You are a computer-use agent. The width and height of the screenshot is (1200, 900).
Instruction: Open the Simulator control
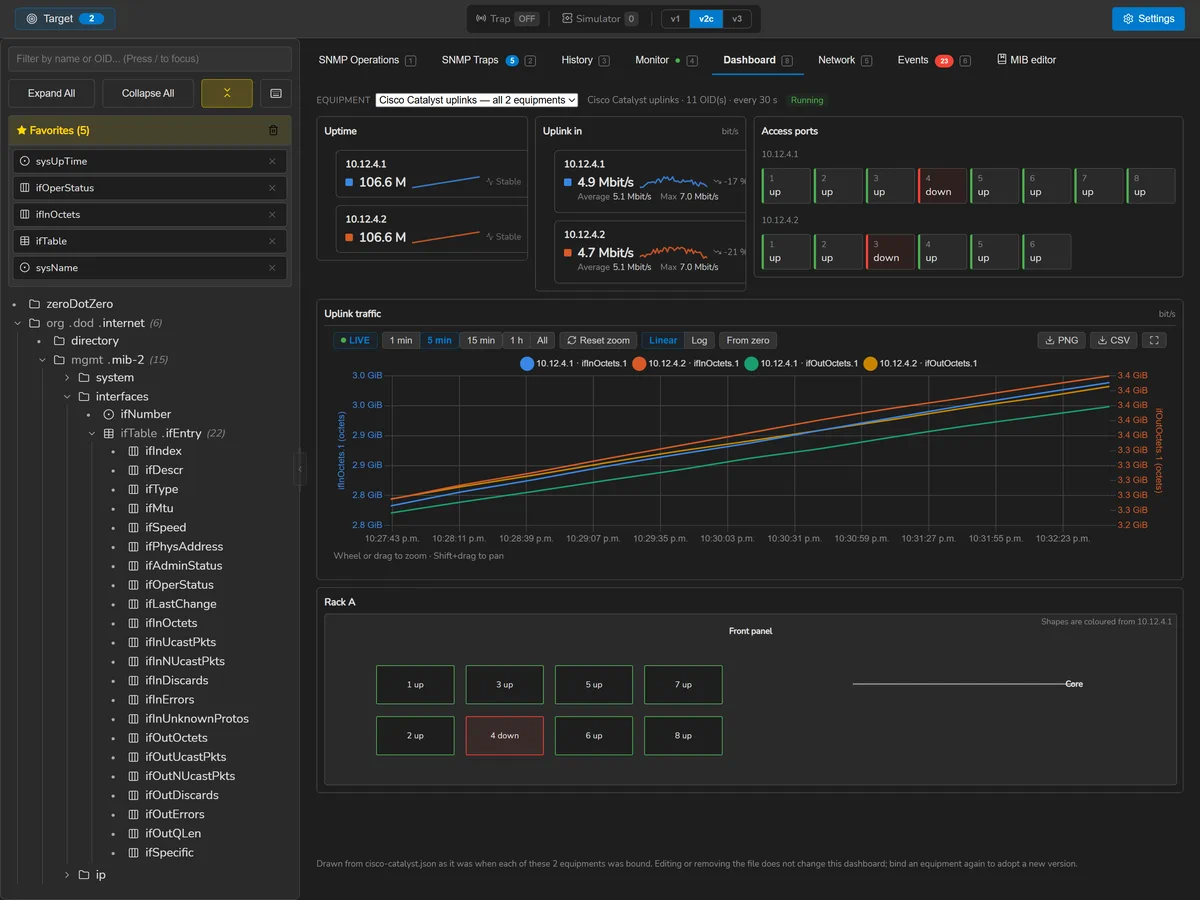[x=600, y=19]
